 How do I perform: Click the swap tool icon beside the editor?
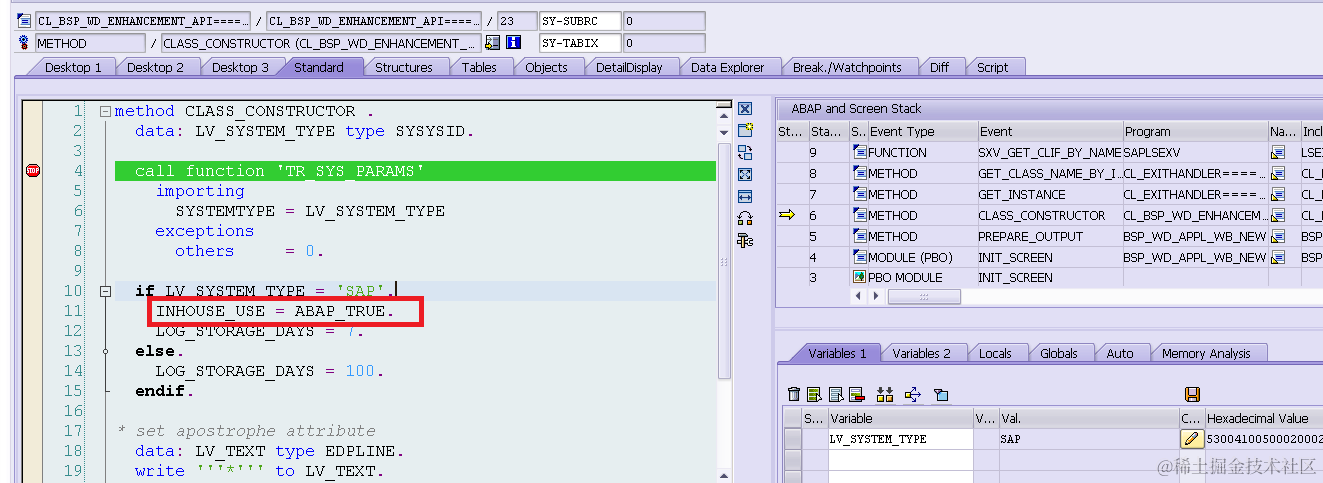click(745, 152)
